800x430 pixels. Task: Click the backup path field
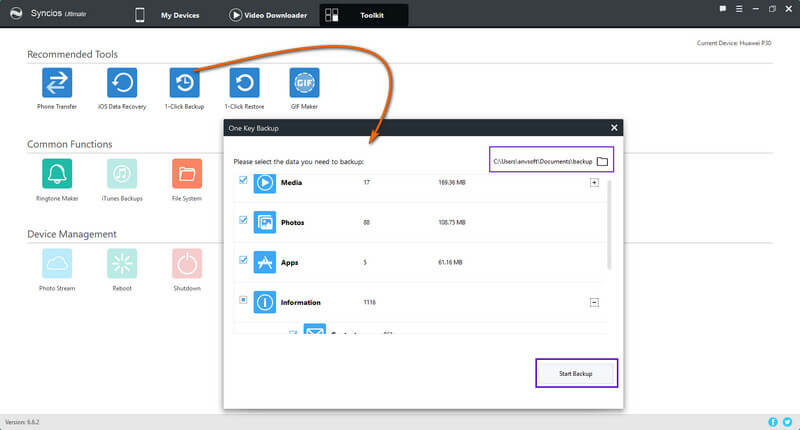tap(543, 161)
